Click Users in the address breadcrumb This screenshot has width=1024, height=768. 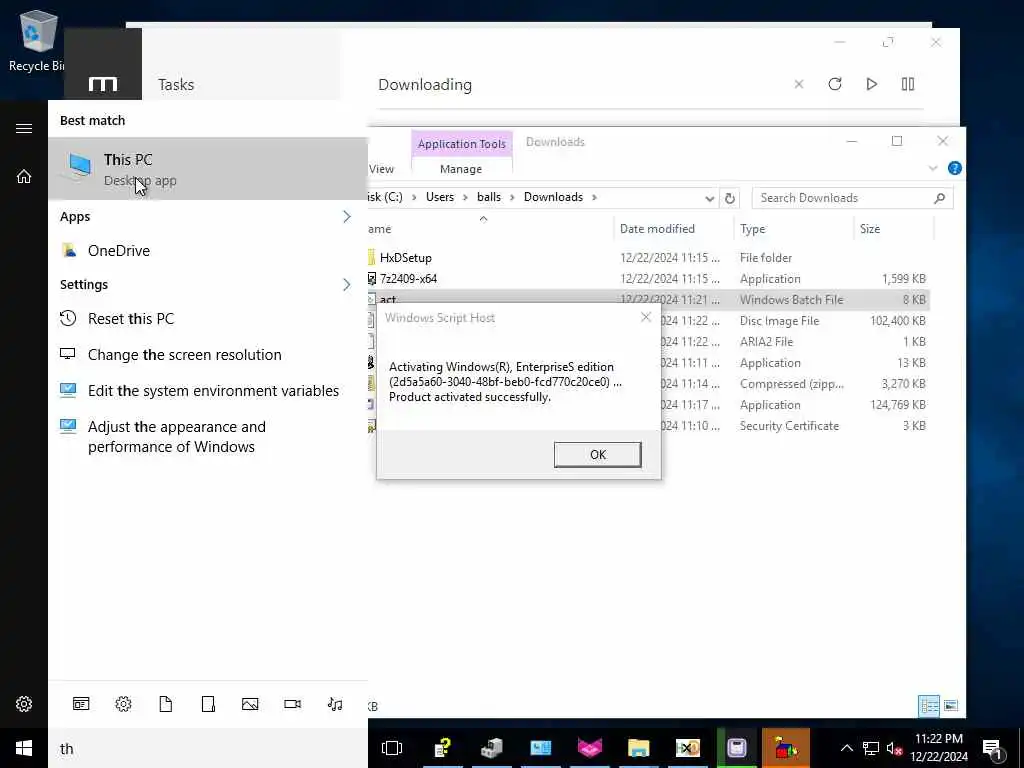coord(440,197)
